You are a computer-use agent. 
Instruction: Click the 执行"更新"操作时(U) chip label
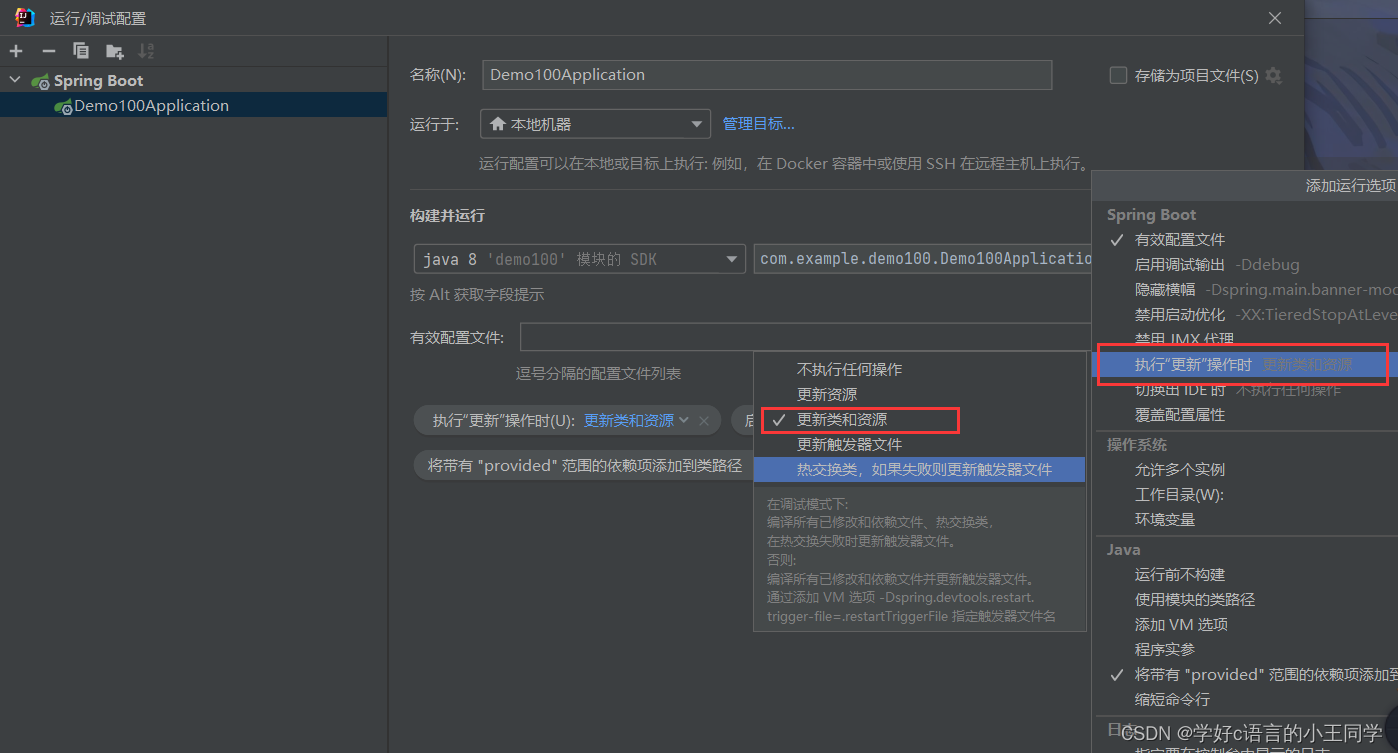(x=504, y=421)
